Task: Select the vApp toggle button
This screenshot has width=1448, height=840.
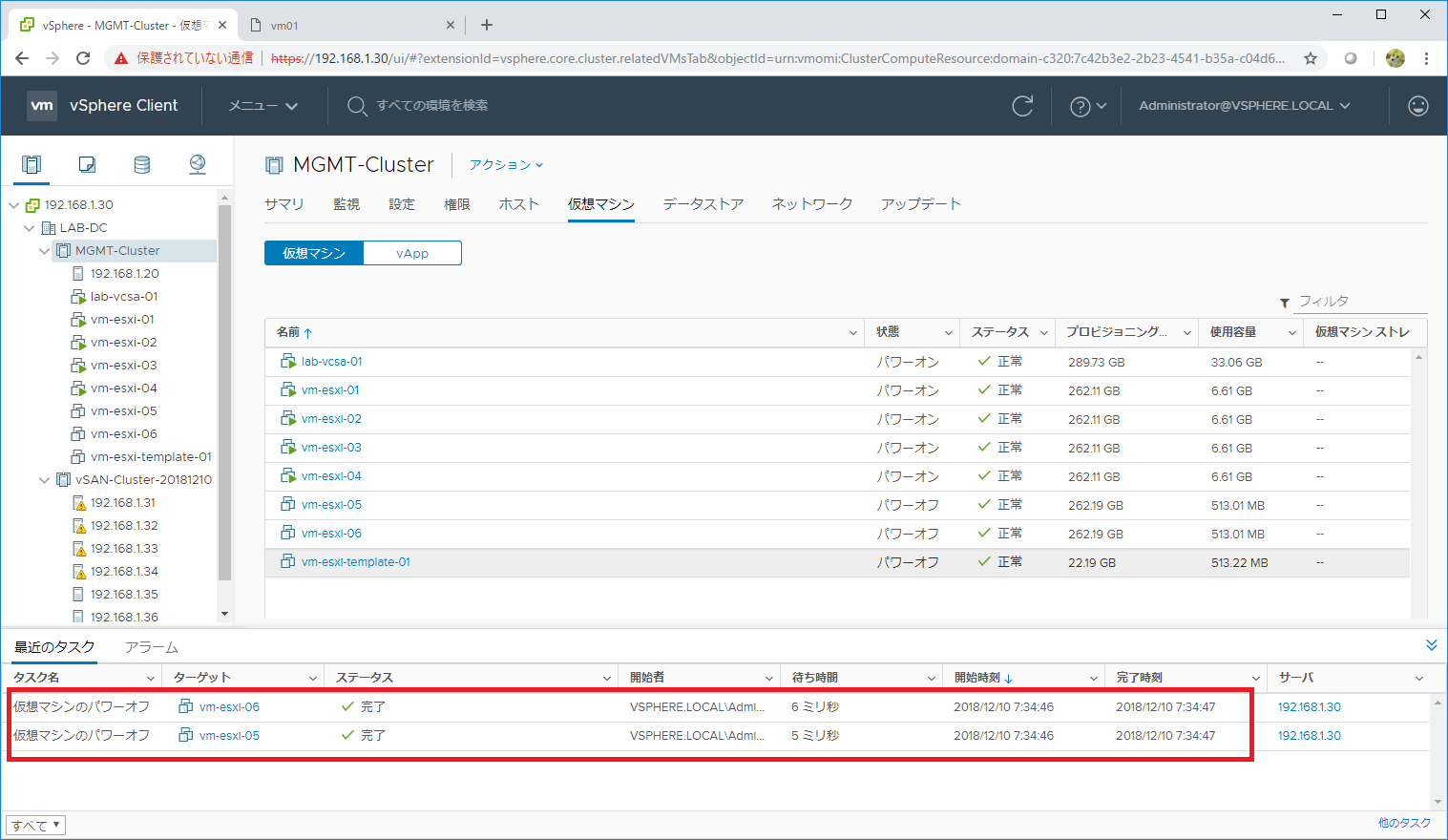Action: coord(412,253)
